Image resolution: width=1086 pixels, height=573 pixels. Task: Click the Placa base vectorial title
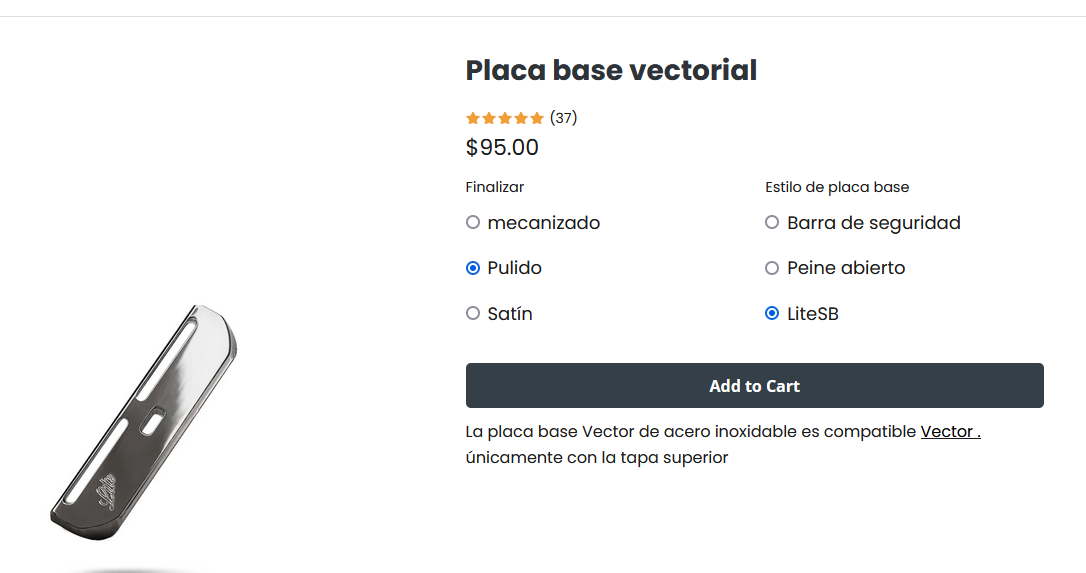click(611, 71)
